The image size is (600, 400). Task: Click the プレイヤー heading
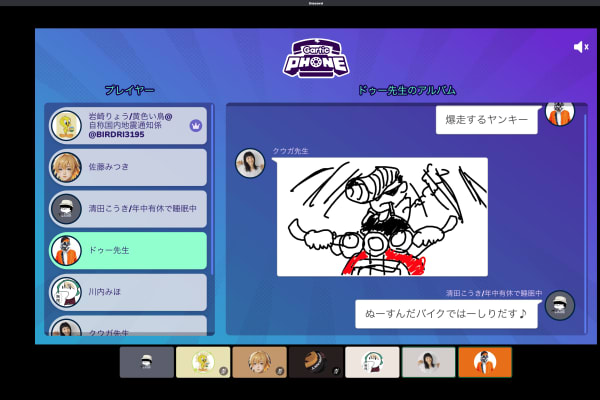coord(129,90)
